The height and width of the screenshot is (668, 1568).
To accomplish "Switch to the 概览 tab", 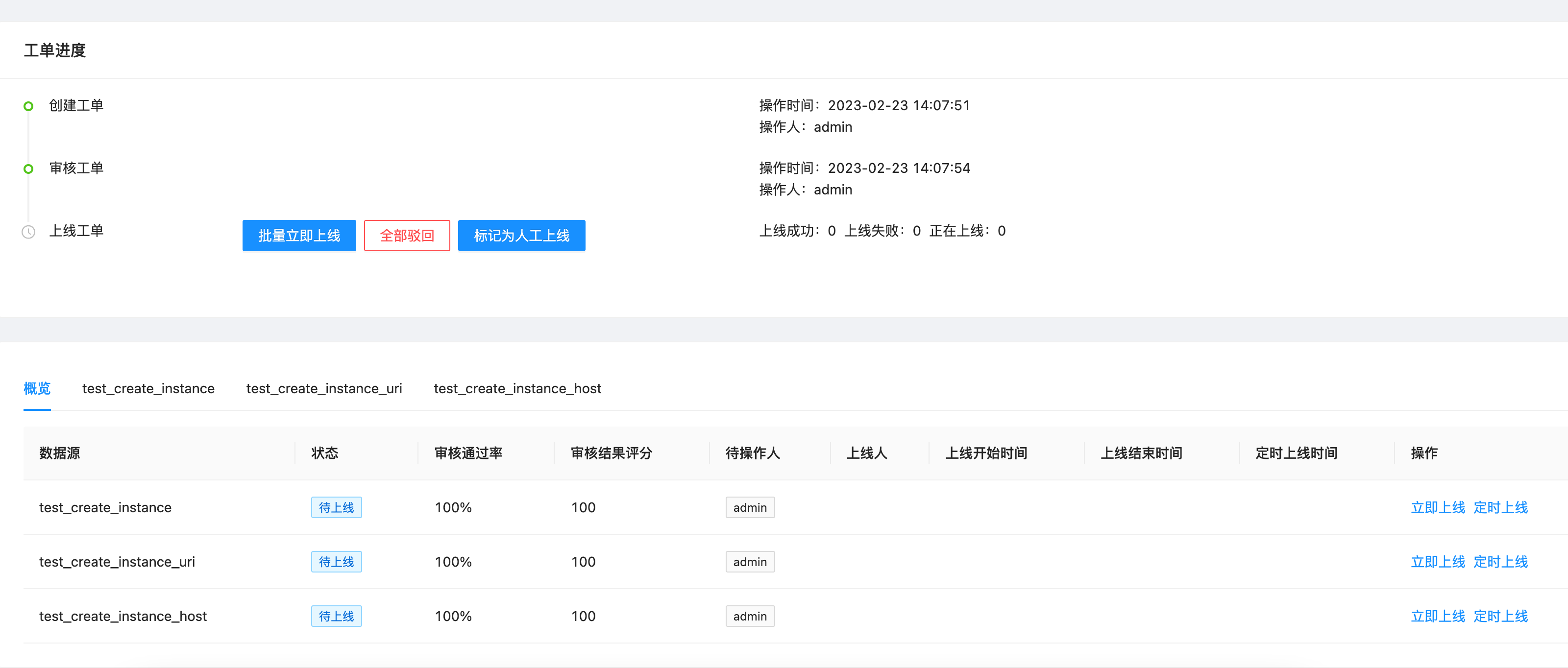I will pos(37,388).
